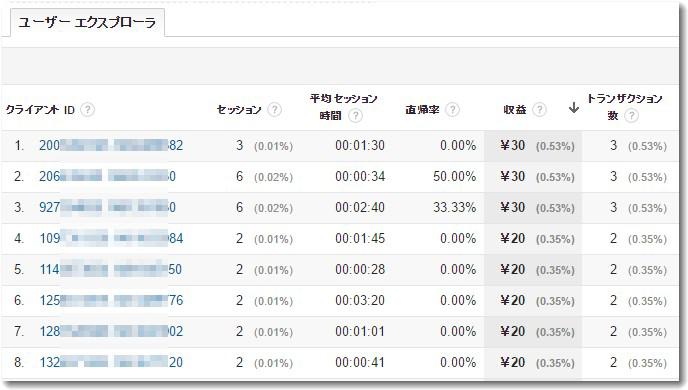The width and height of the screenshot is (688, 390).
Task: Click help icon next to セッション header
Action: tap(275, 109)
